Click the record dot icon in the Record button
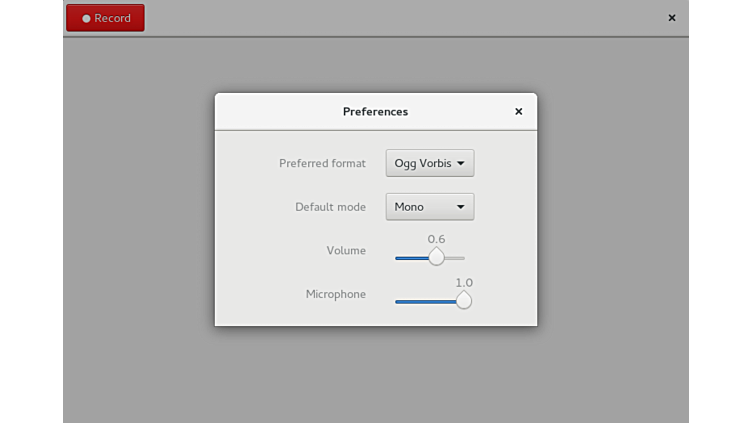The image size is (752, 423). pyautogui.click(x=86, y=18)
